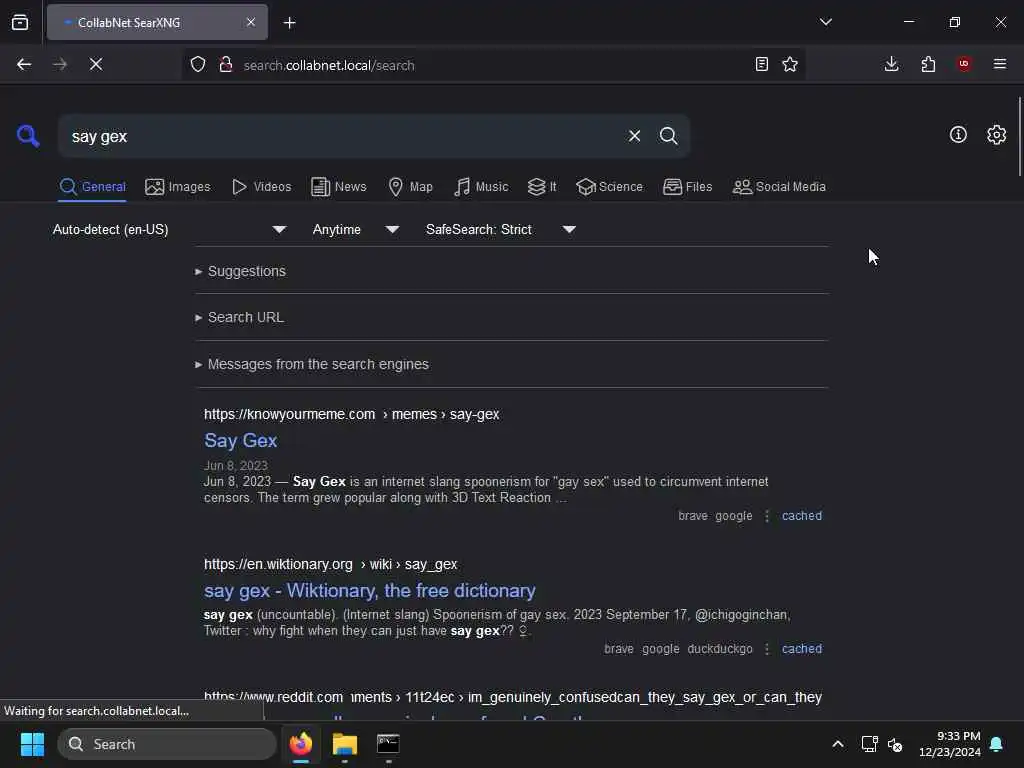Open terminal app from taskbar
This screenshot has width=1024, height=768.
pos(388,744)
